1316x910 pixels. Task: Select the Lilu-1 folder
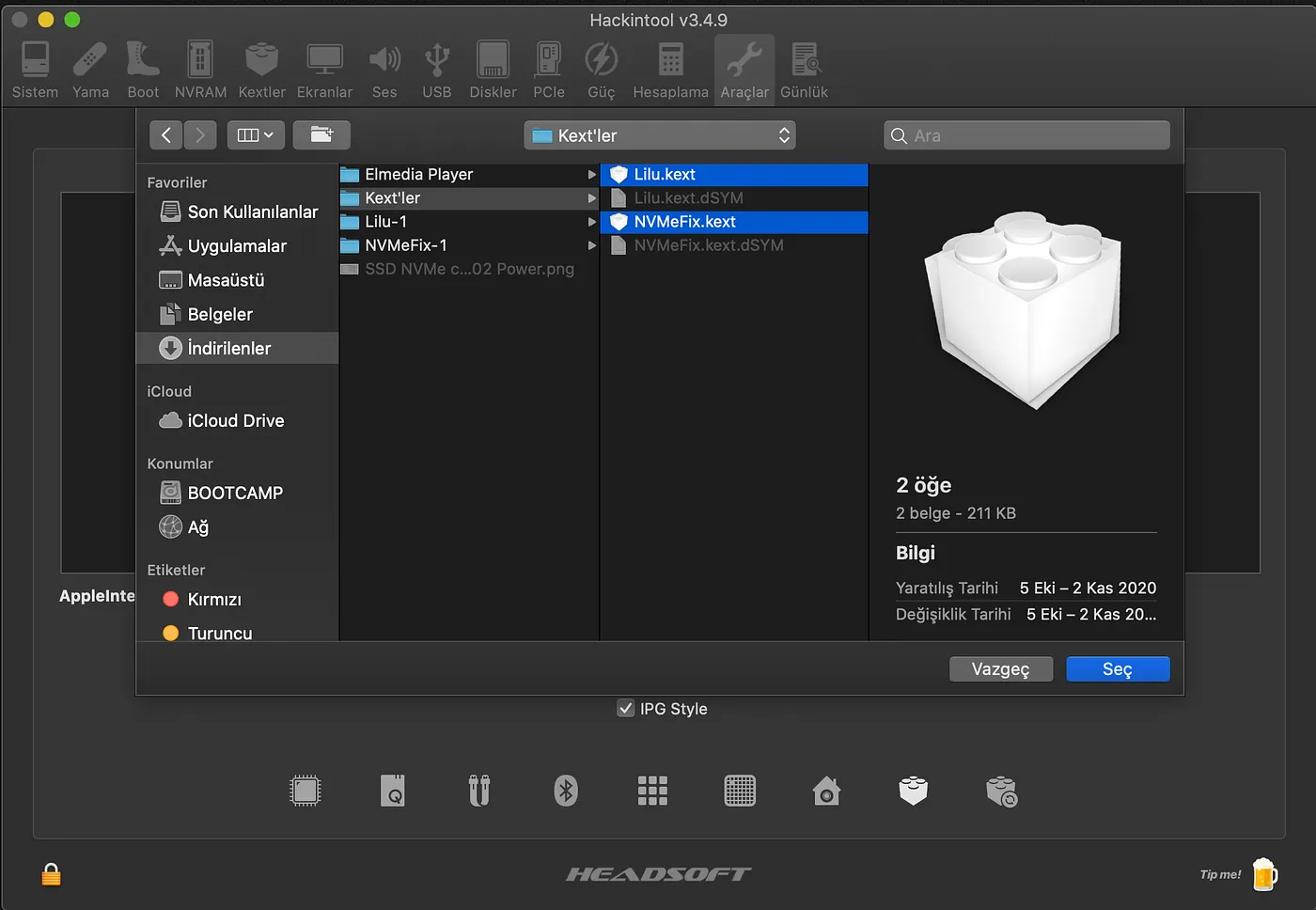[x=469, y=221]
